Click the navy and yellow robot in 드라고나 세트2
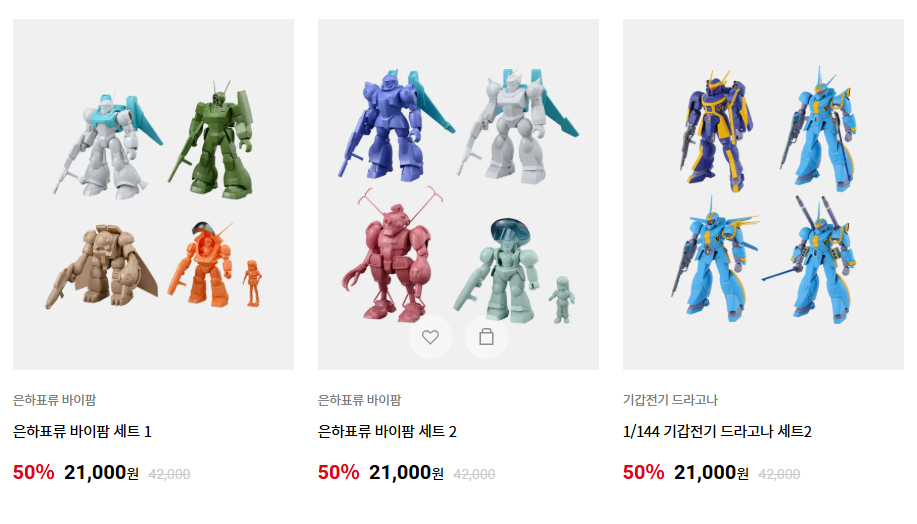The image size is (917, 524). coord(716,130)
